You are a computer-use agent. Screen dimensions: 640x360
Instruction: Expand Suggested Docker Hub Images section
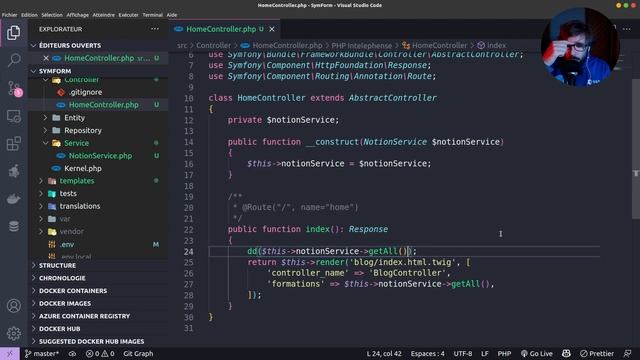click(x=91, y=341)
